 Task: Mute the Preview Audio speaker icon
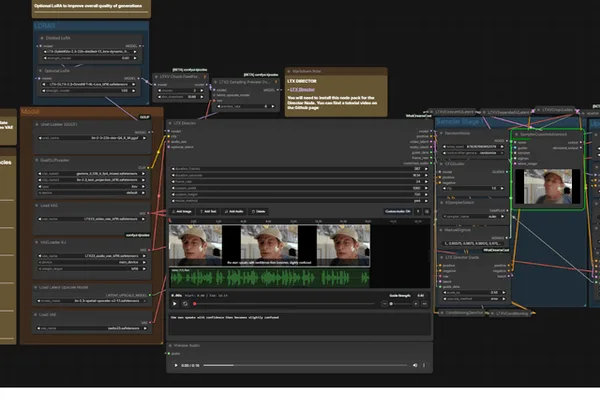(415, 365)
